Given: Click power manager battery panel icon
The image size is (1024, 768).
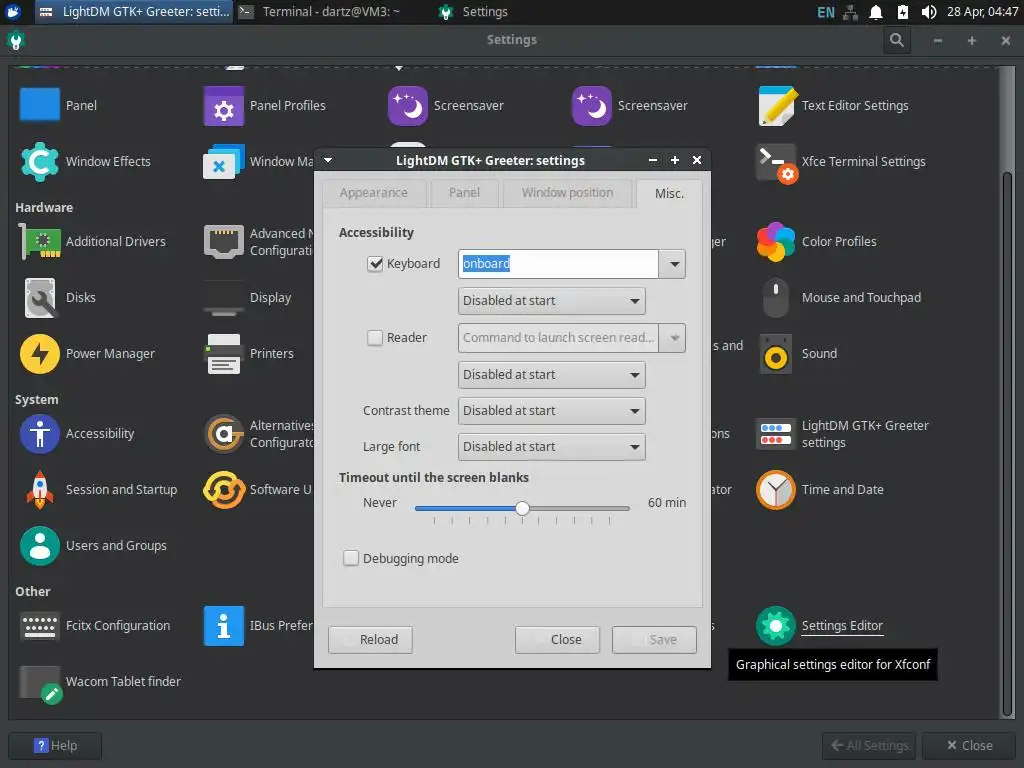Looking at the screenshot, I should [902, 12].
